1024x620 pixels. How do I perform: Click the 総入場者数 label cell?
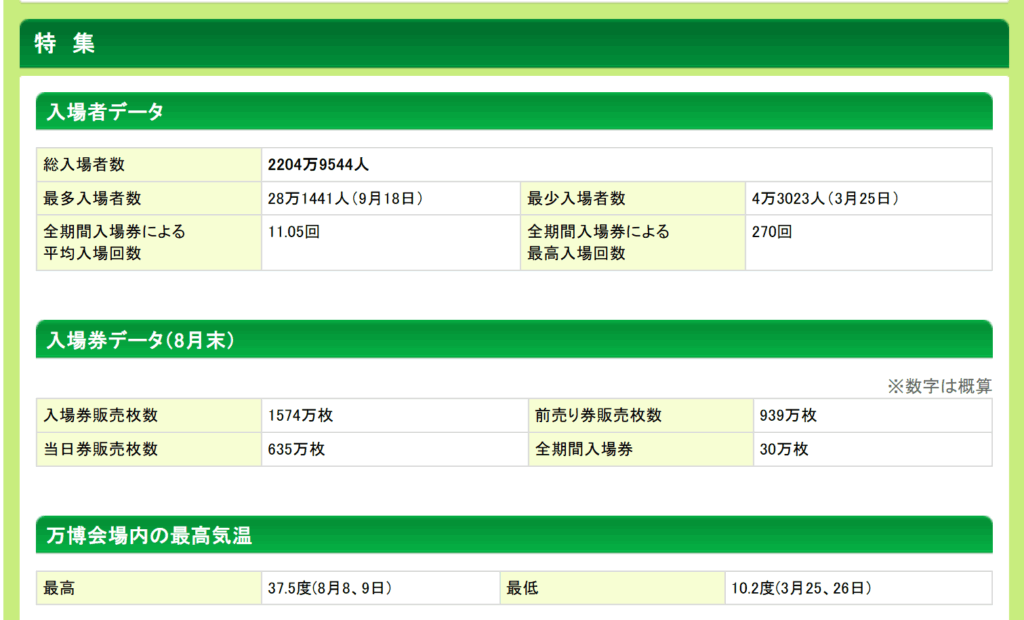point(84,165)
